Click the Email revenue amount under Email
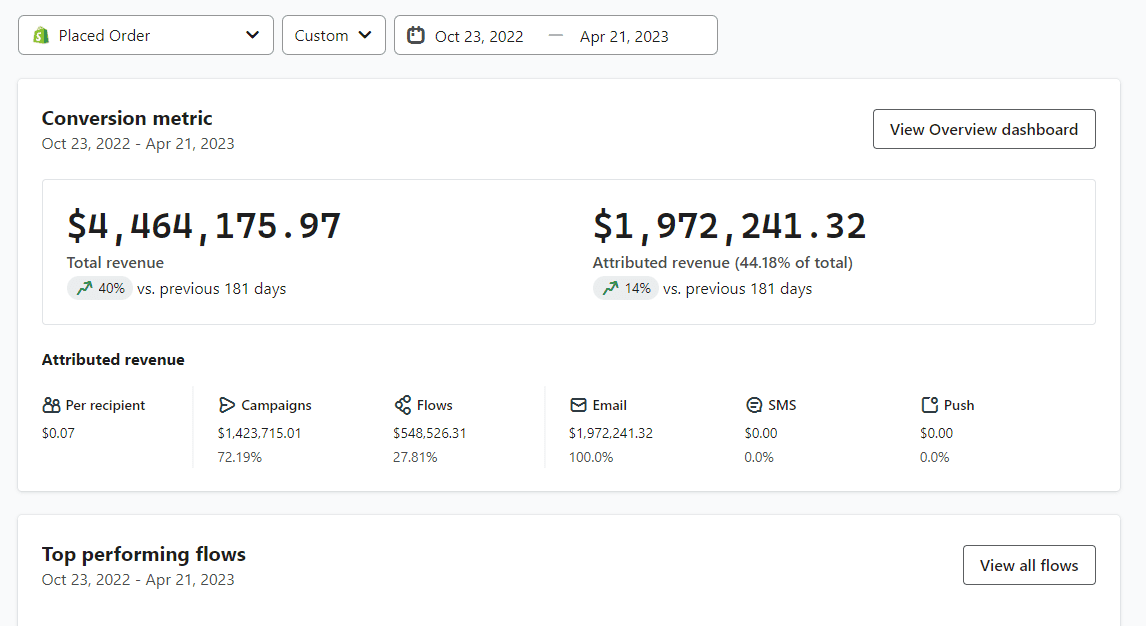This screenshot has width=1146, height=626. tap(611, 433)
